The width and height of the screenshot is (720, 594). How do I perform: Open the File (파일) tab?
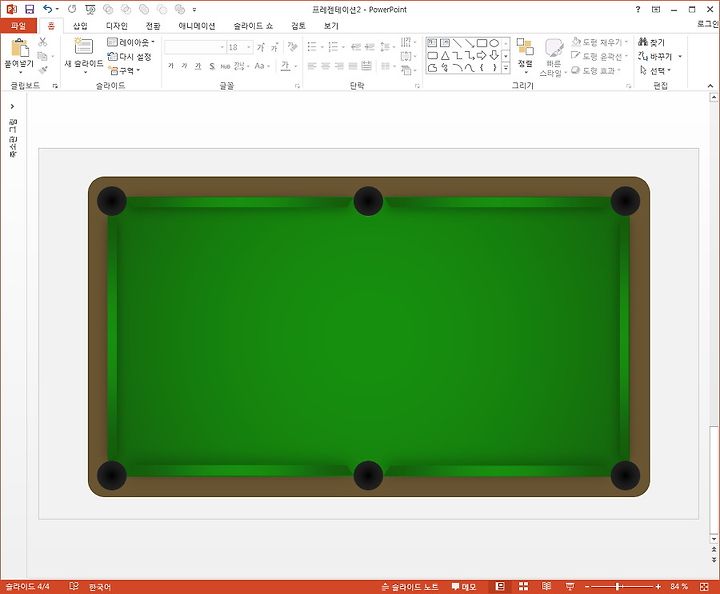point(18,26)
